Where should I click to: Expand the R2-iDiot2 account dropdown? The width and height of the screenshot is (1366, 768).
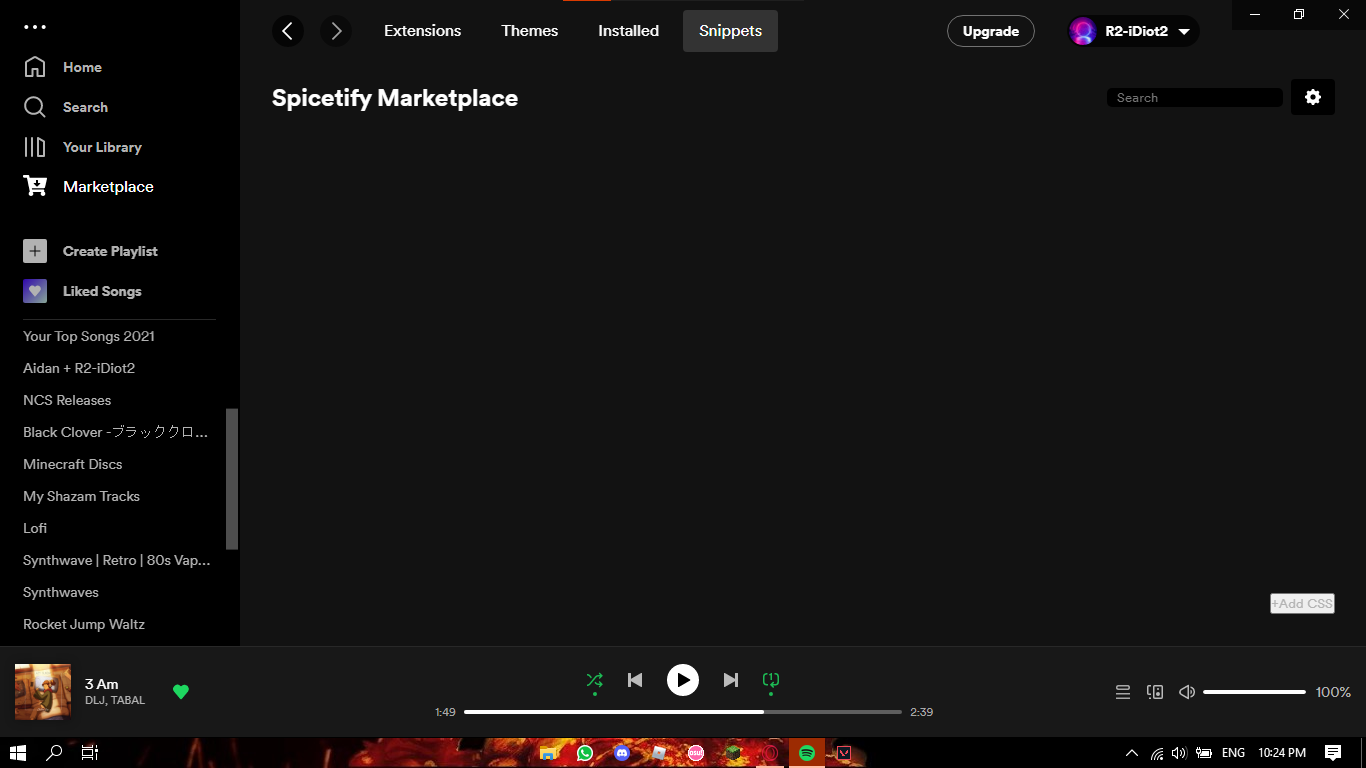coord(1133,31)
